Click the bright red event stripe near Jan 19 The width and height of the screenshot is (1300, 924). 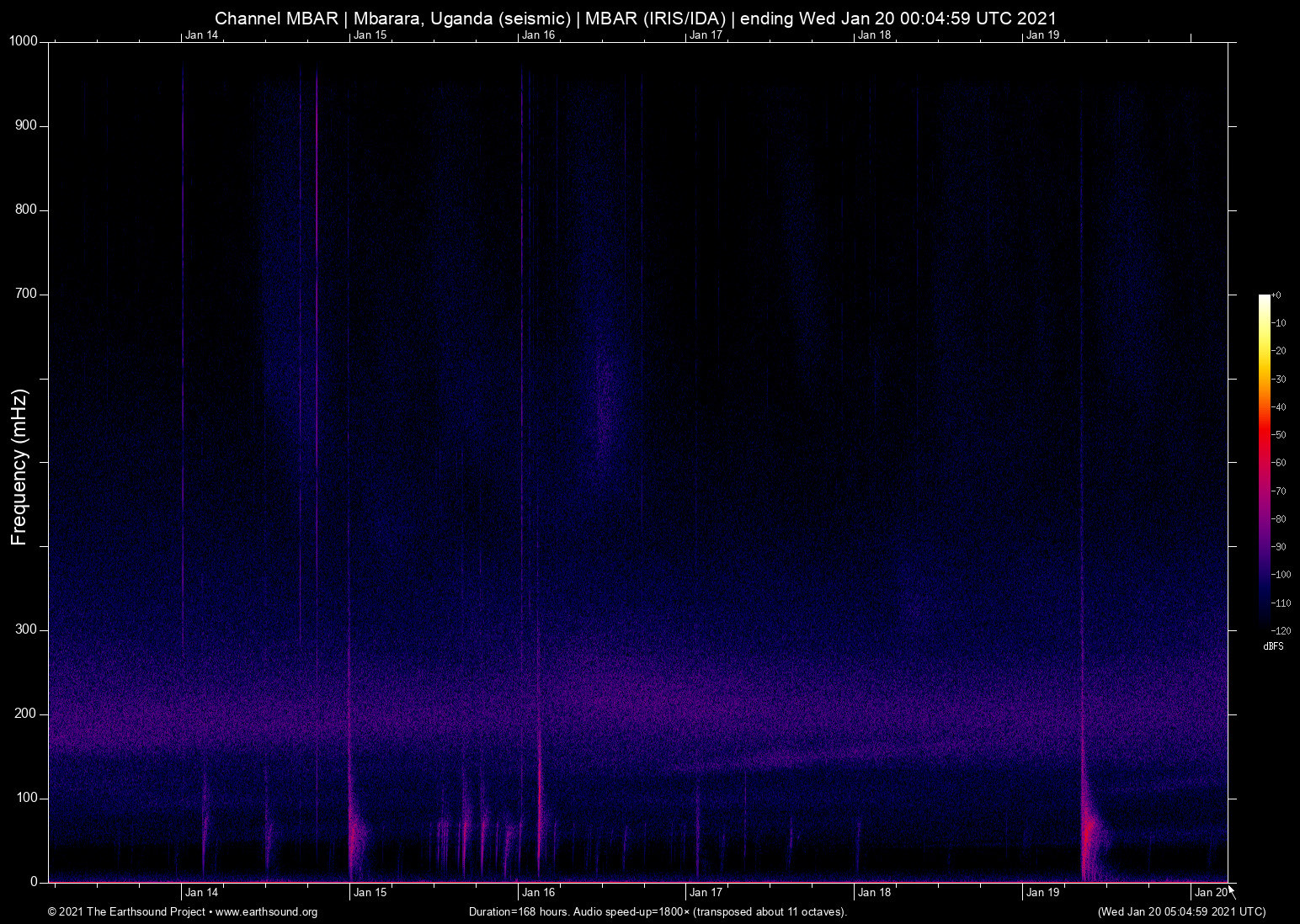1084,833
